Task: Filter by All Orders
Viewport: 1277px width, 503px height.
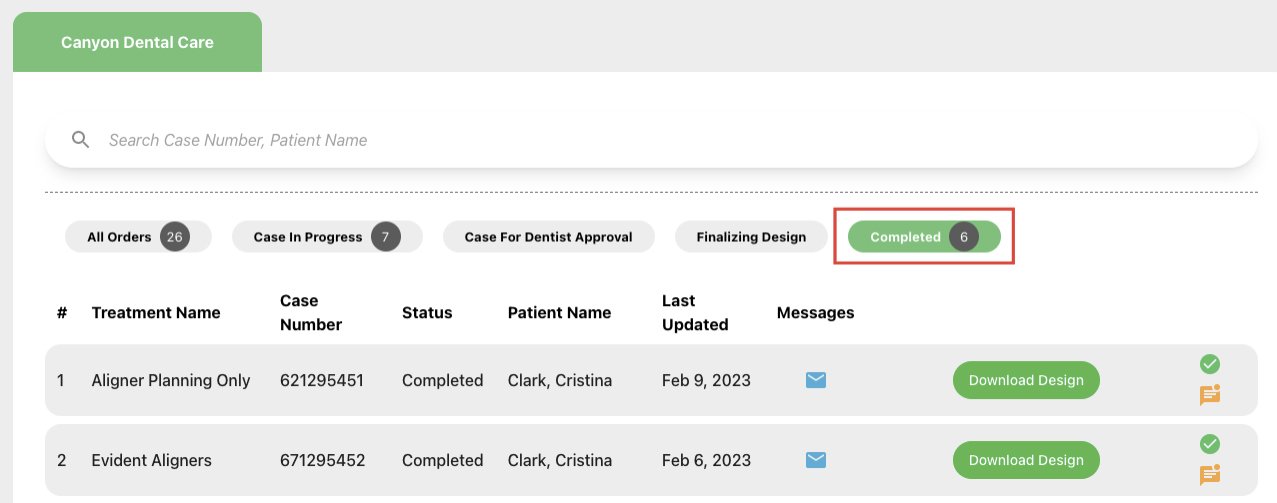Action: point(138,237)
